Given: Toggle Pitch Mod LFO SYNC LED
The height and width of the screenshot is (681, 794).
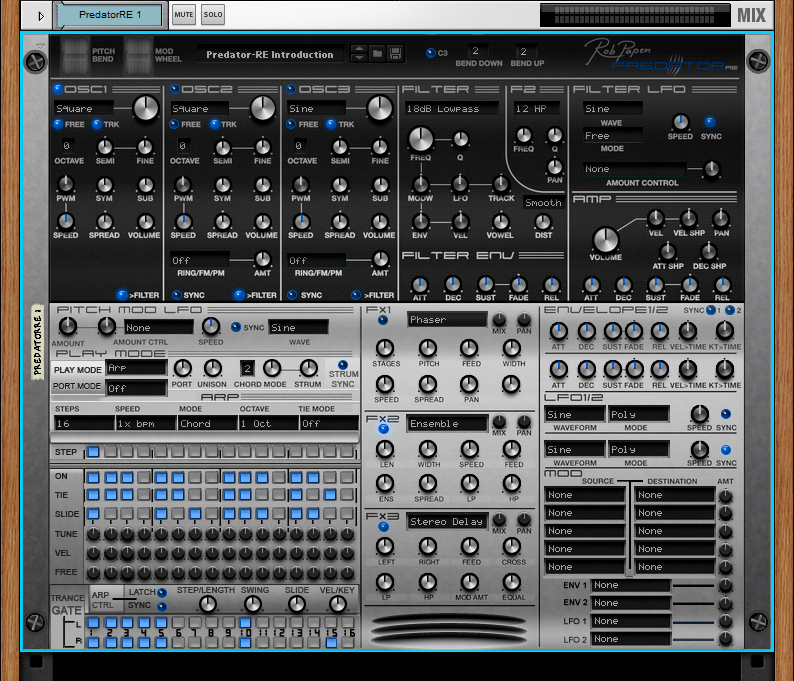Looking at the screenshot, I should (x=235, y=327).
